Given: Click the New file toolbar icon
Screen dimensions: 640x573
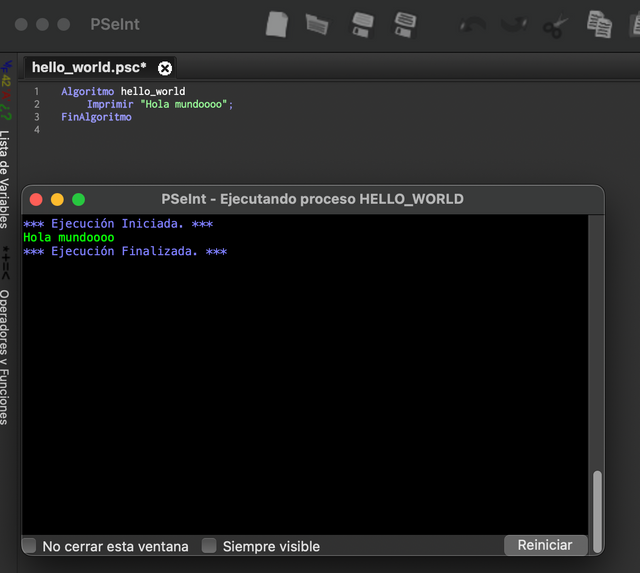Looking at the screenshot, I should pyautogui.click(x=277, y=24).
